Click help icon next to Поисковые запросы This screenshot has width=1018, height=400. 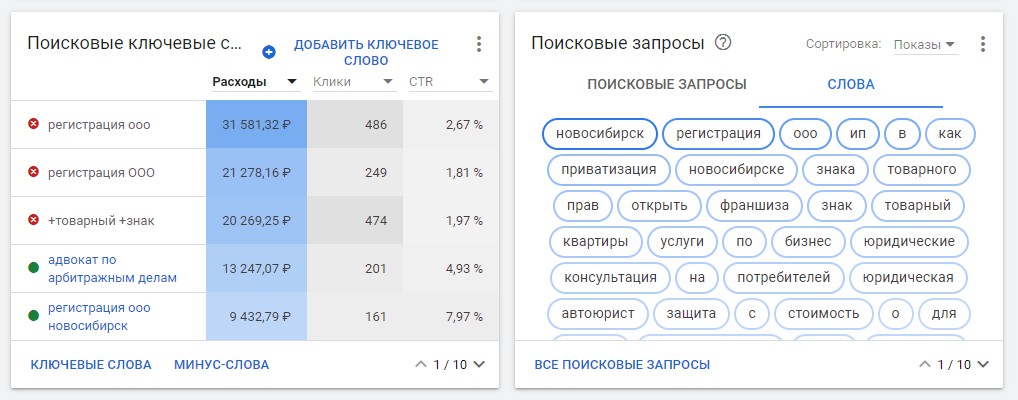tap(723, 42)
